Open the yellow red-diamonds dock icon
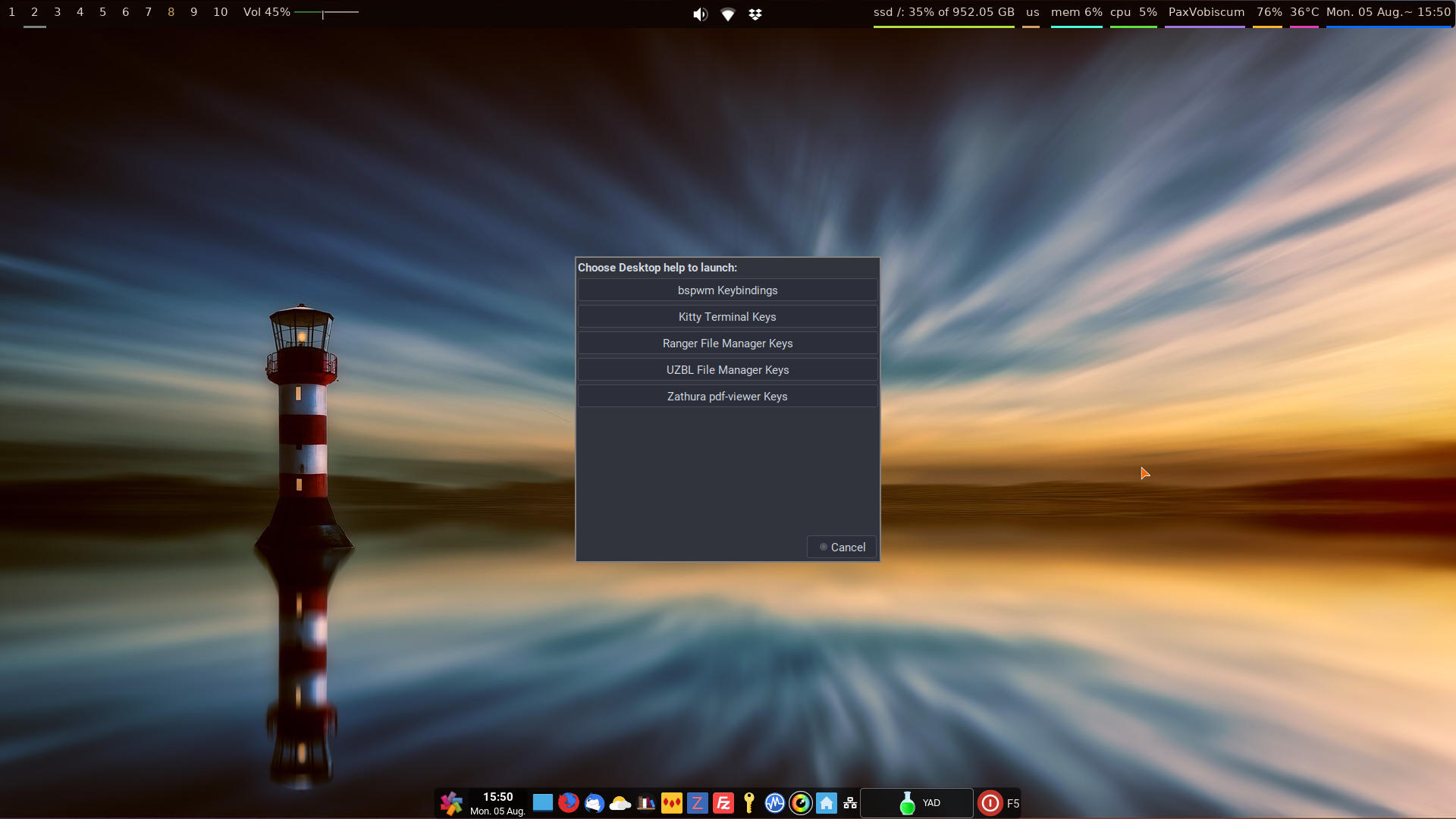 pyautogui.click(x=672, y=803)
